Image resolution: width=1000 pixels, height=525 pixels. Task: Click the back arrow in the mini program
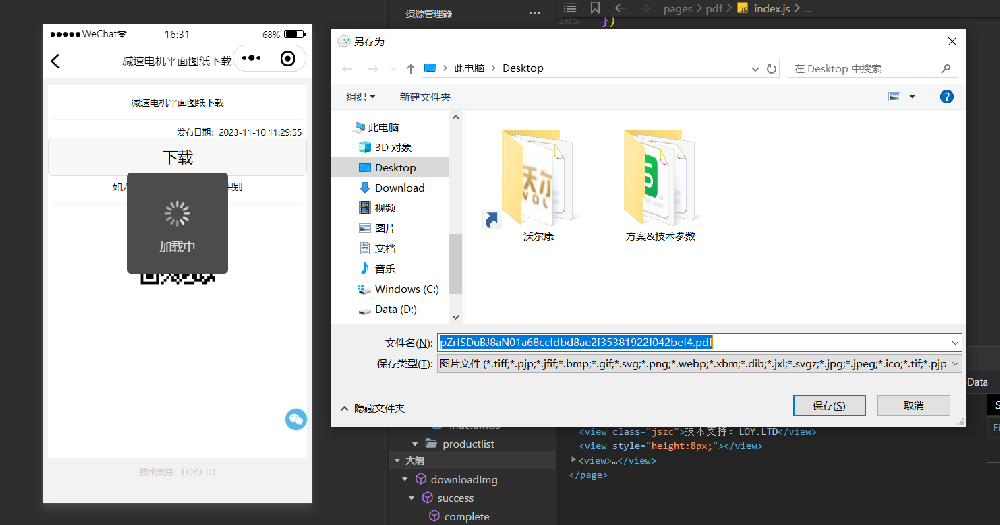55,61
